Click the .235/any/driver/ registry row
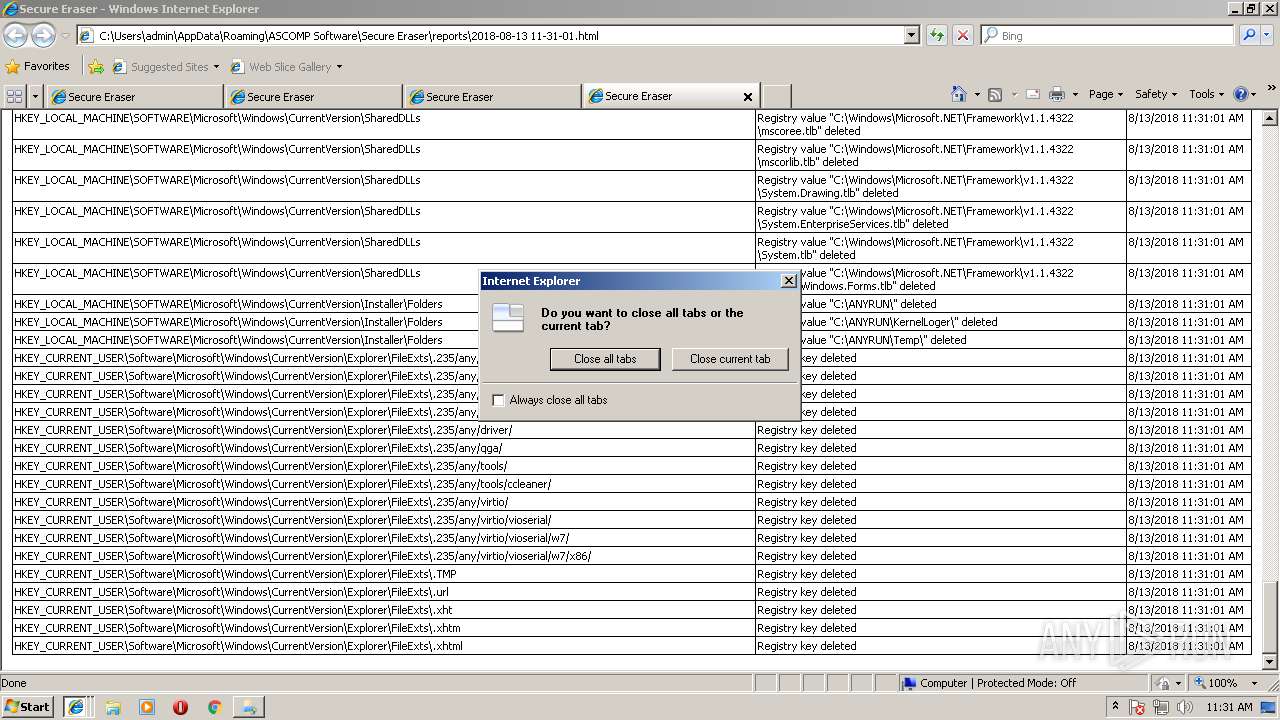Screen dimensions: 1280x720 [x=632, y=430]
